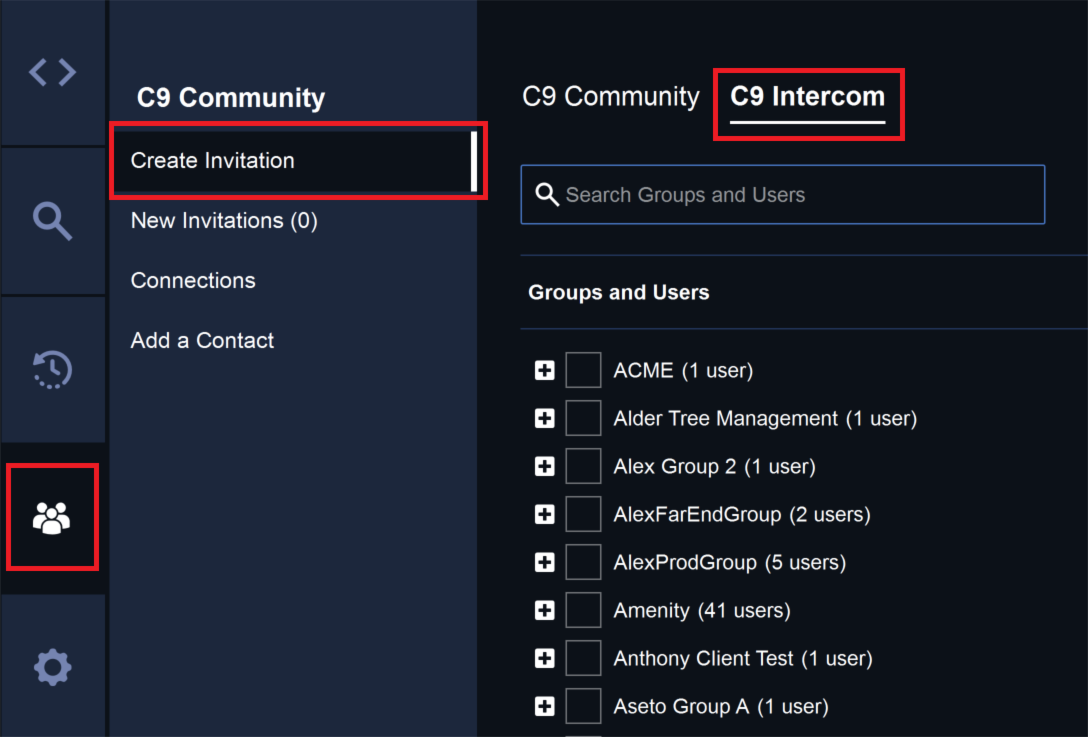Viewport: 1088px width, 737px height.
Task: Focus the Search Groups and Users field
Action: (x=783, y=195)
